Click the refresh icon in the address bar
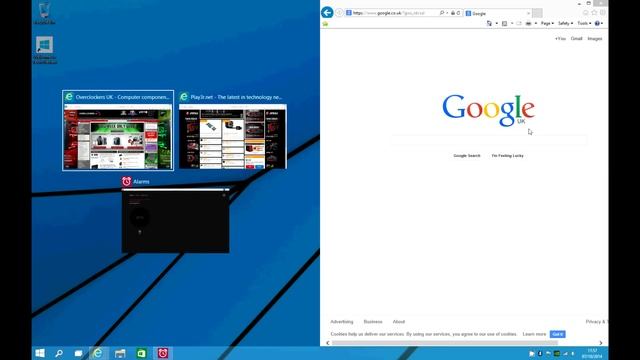 458,13
